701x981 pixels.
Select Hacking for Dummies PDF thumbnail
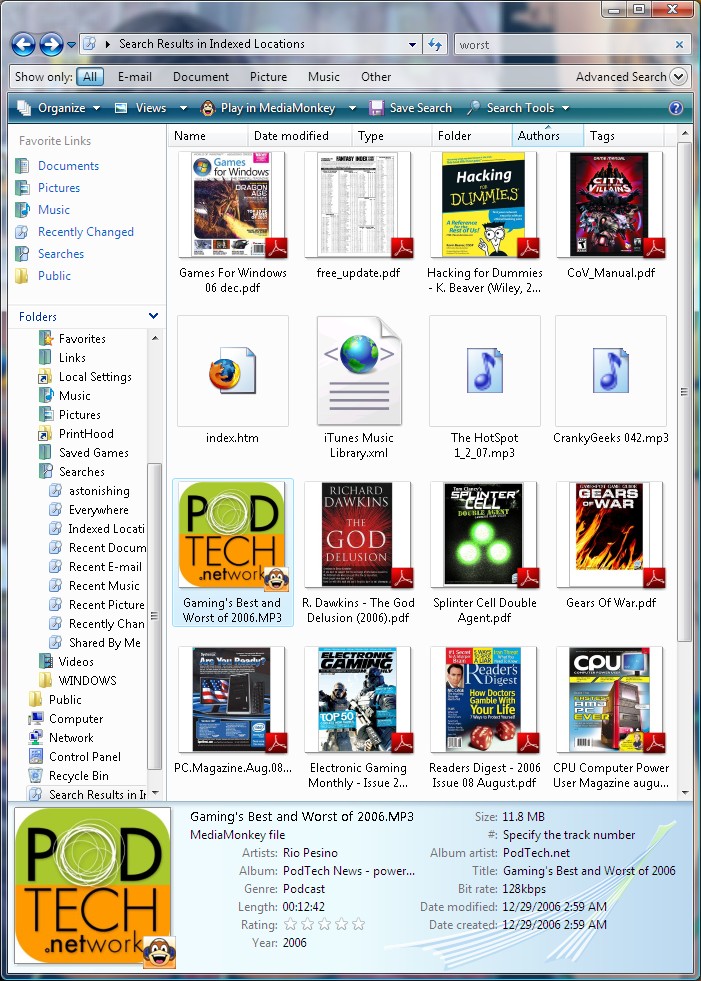[x=484, y=205]
